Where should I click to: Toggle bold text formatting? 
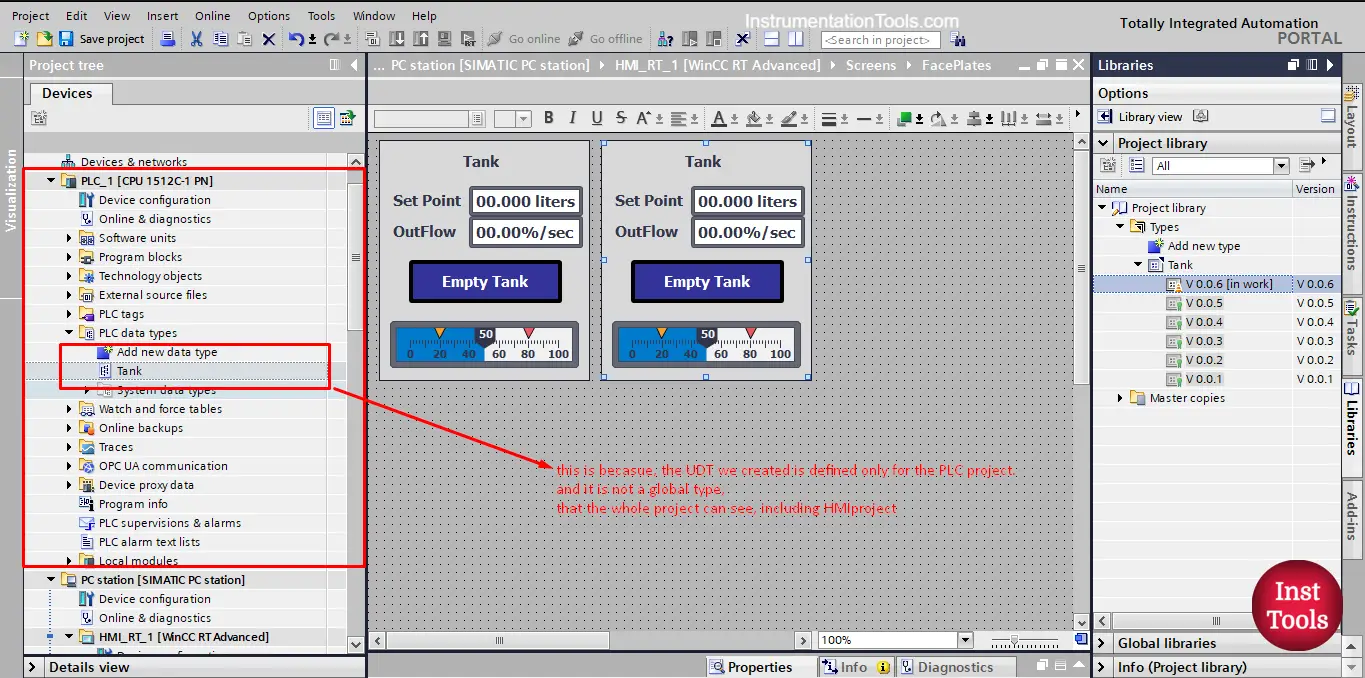(549, 118)
